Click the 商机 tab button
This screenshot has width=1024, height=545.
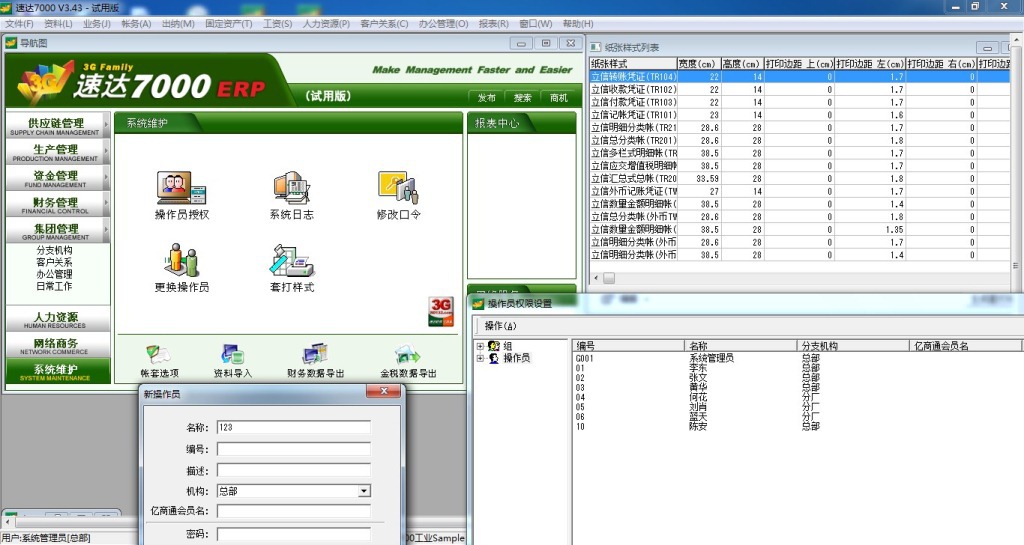tap(558, 98)
